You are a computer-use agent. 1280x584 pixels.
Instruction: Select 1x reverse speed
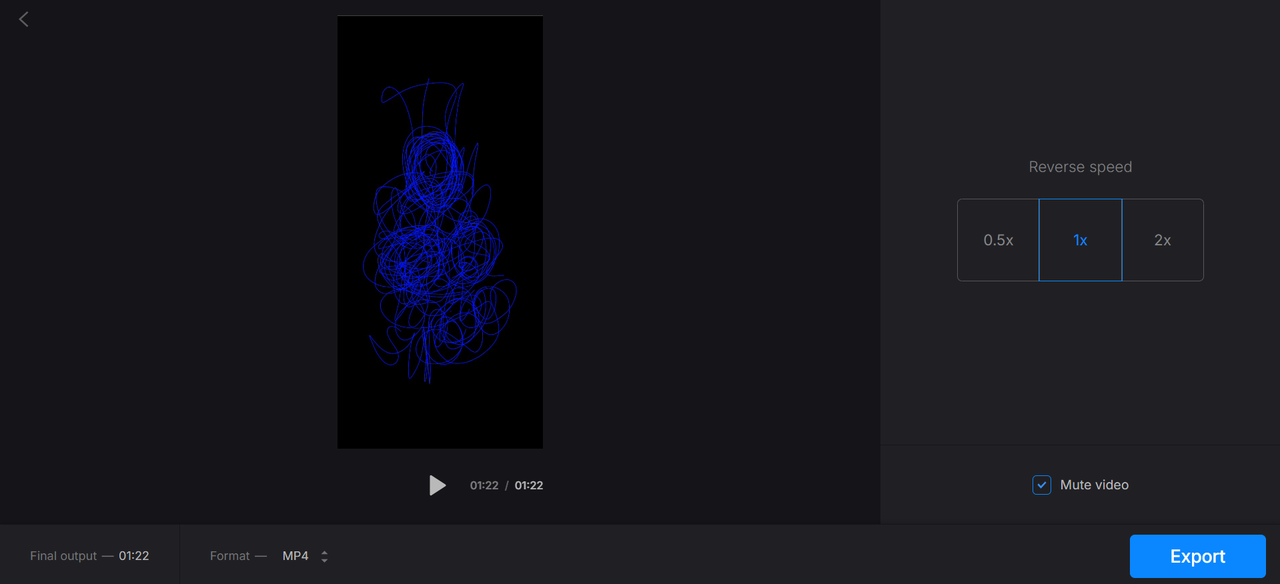pos(1080,240)
